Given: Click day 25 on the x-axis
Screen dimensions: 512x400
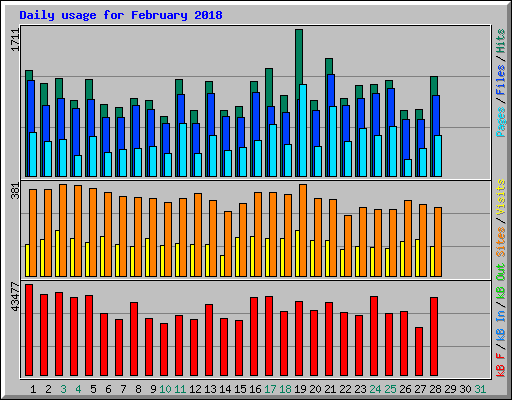Looking at the screenshot, I should (x=390, y=389).
